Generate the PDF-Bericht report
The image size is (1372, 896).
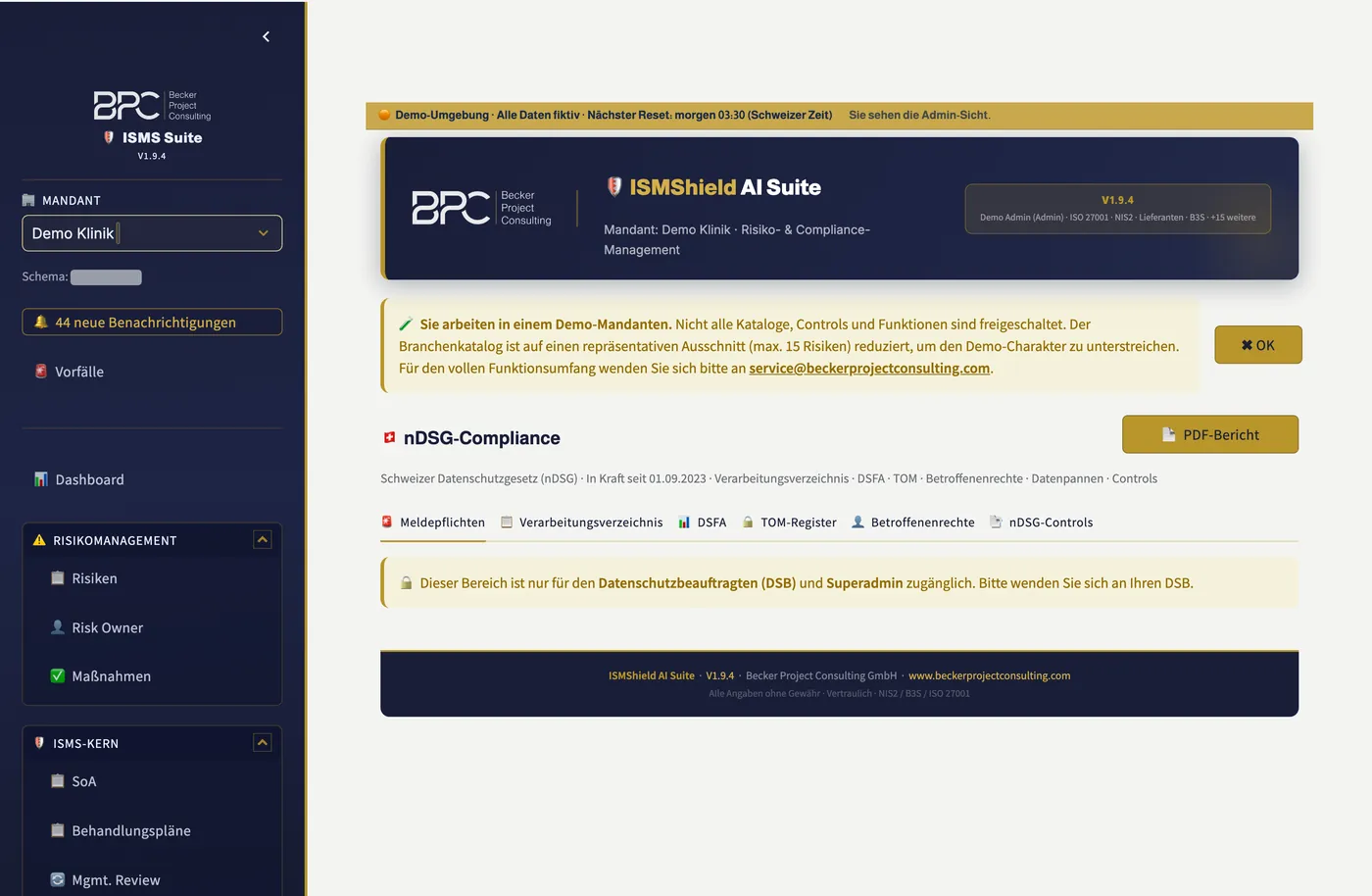click(x=1210, y=434)
